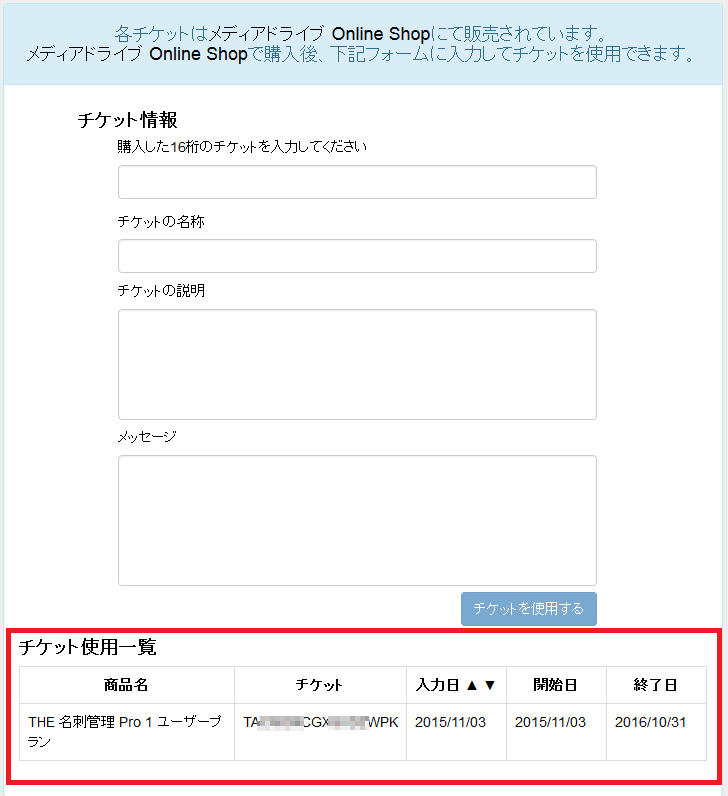Click the 終了日 column header
This screenshot has height=796, width=728.
(656, 685)
